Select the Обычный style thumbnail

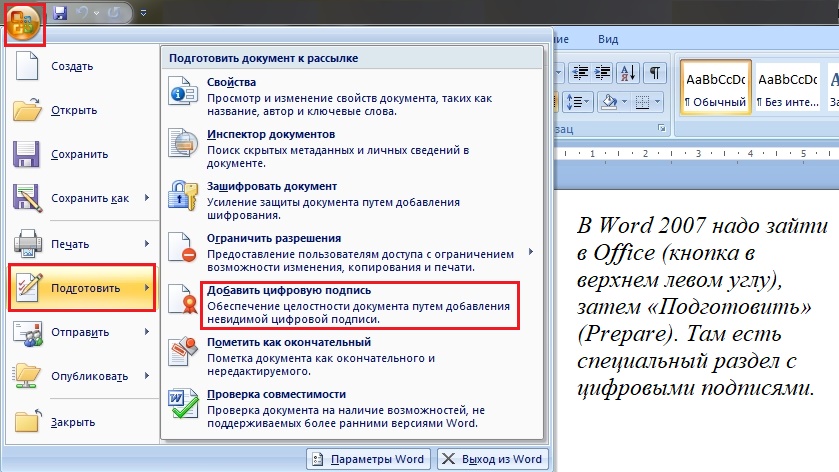[714, 86]
